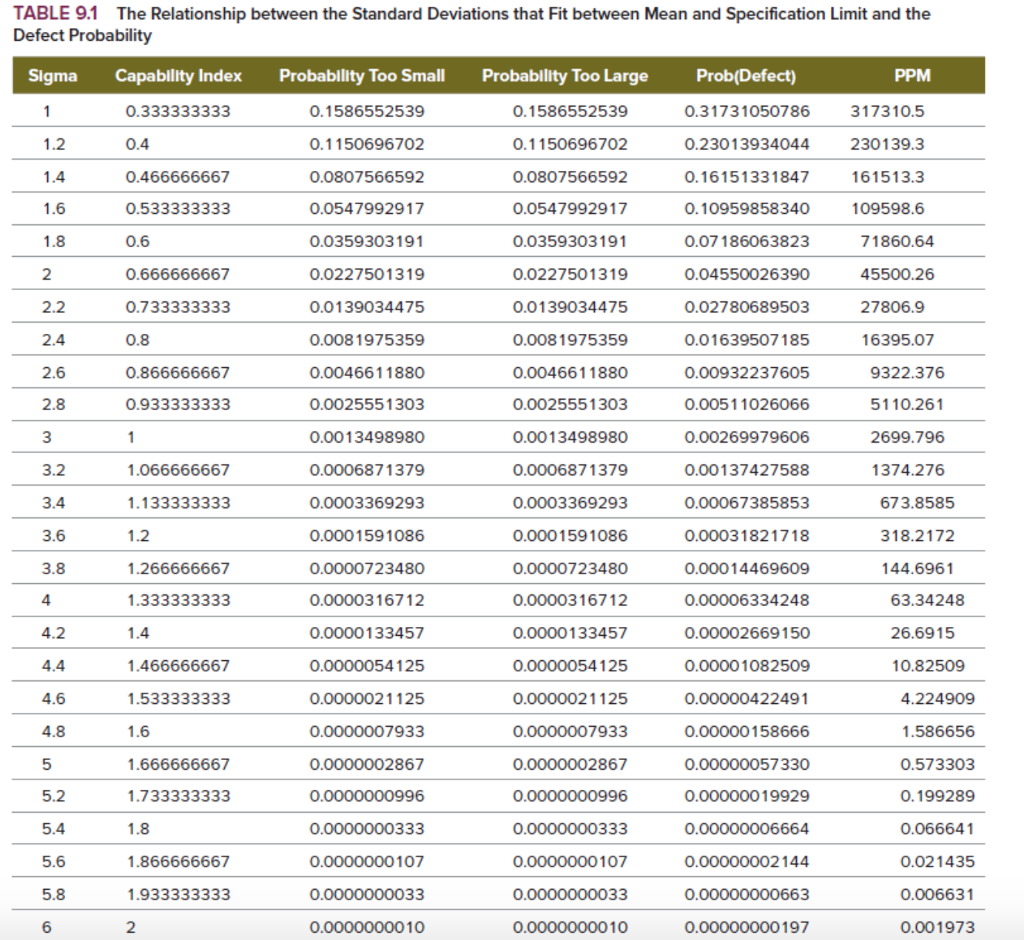This screenshot has width=1024, height=940.
Task: Select capability index 1.466666667
Action: [x=178, y=666]
